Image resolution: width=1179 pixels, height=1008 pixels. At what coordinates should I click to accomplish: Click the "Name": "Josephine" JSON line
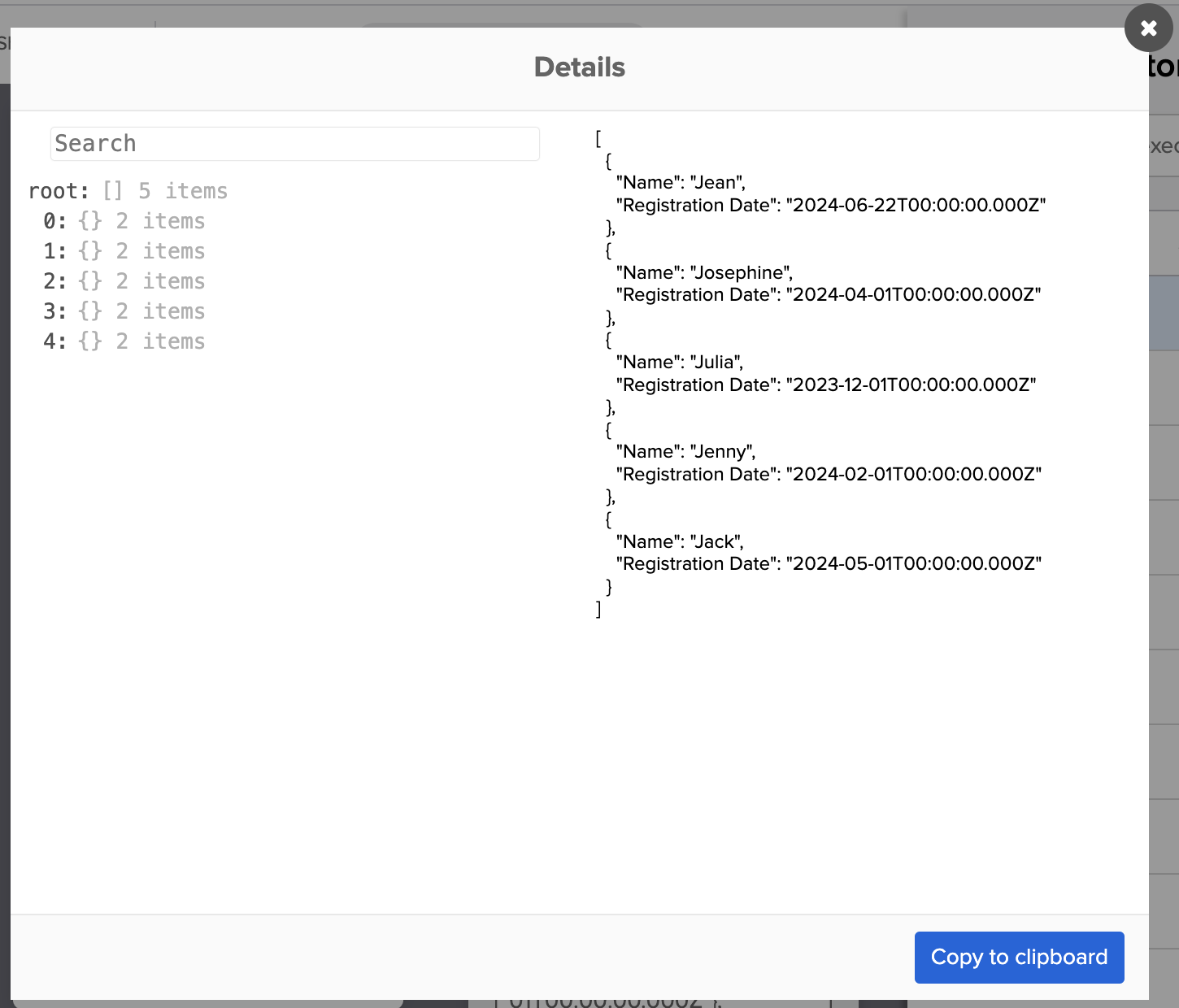pos(703,273)
